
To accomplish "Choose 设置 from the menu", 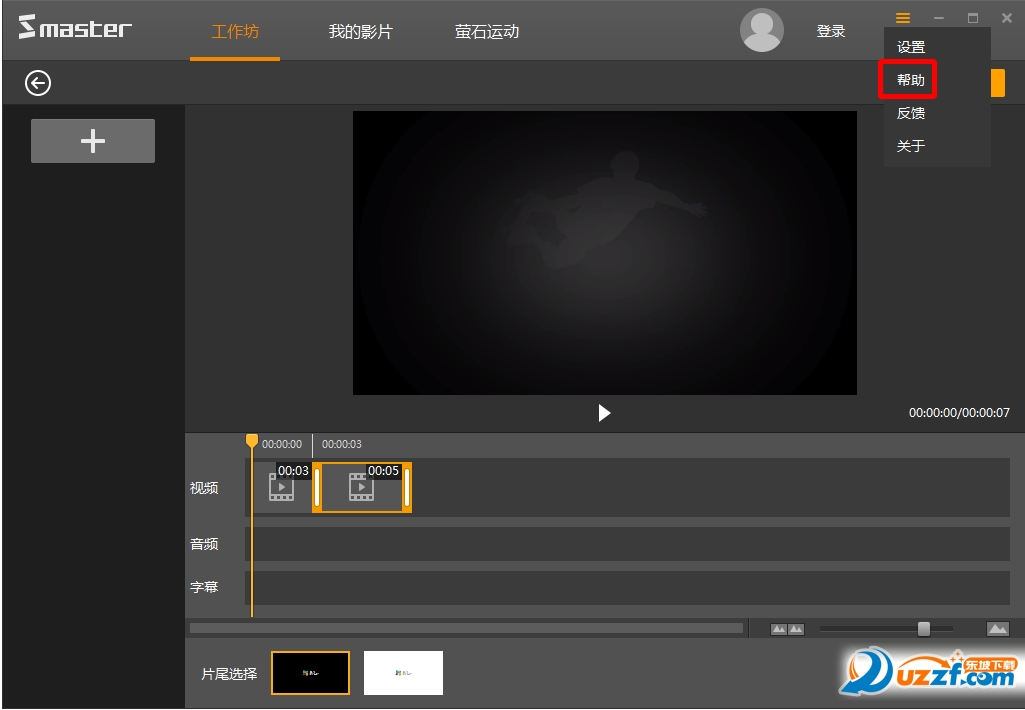I will click(x=911, y=47).
